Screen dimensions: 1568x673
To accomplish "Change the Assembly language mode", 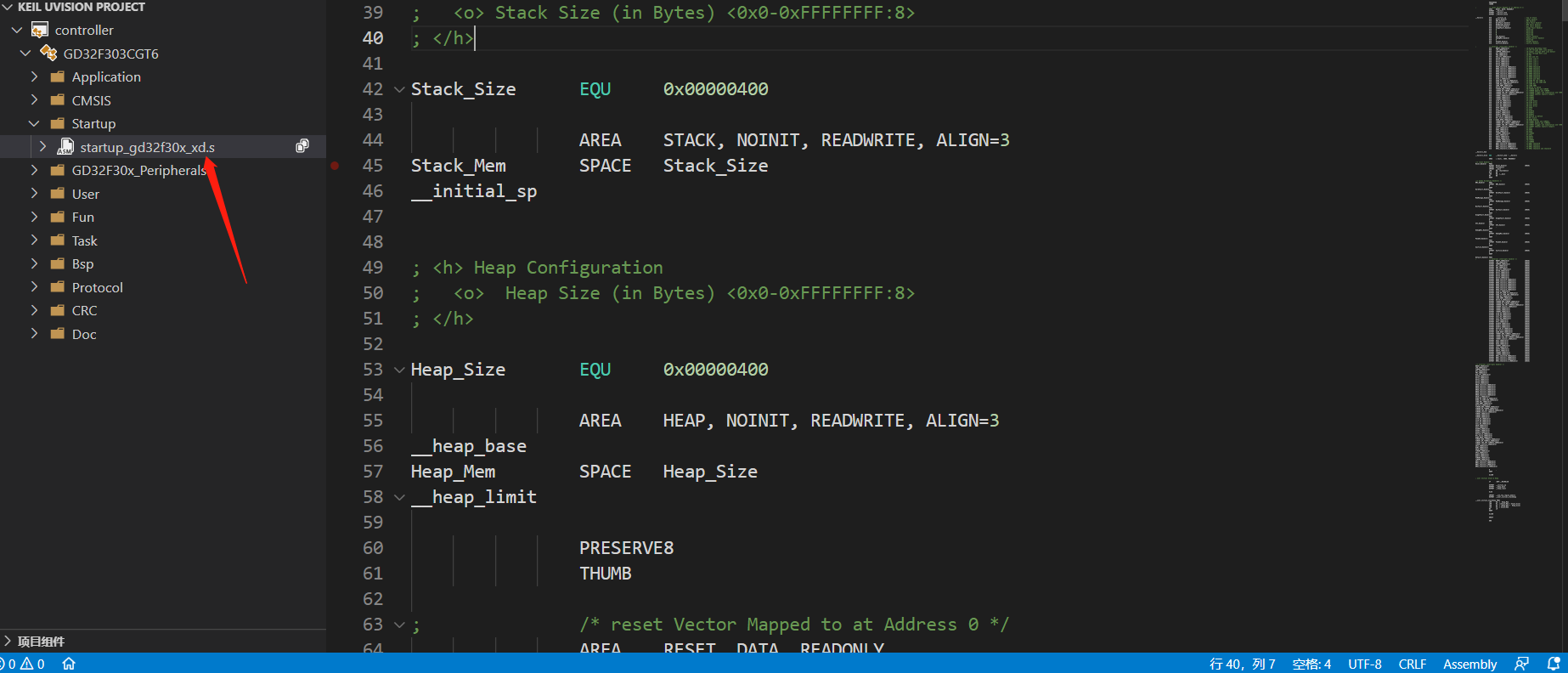I will (x=1469, y=664).
